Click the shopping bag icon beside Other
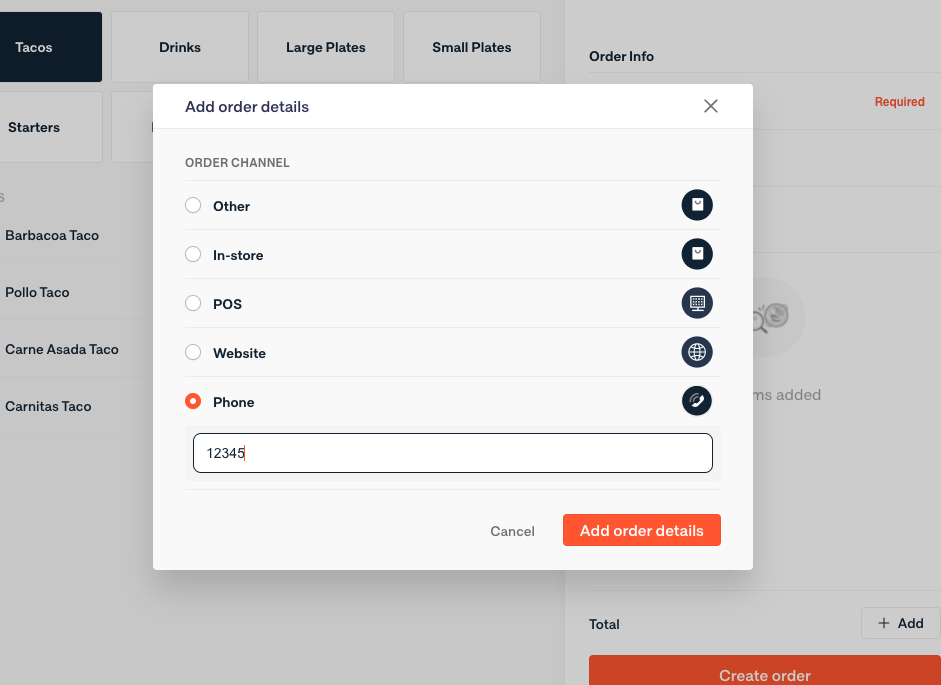Viewport: 941px width, 685px height. pyautogui.click(x=697, y=205)
